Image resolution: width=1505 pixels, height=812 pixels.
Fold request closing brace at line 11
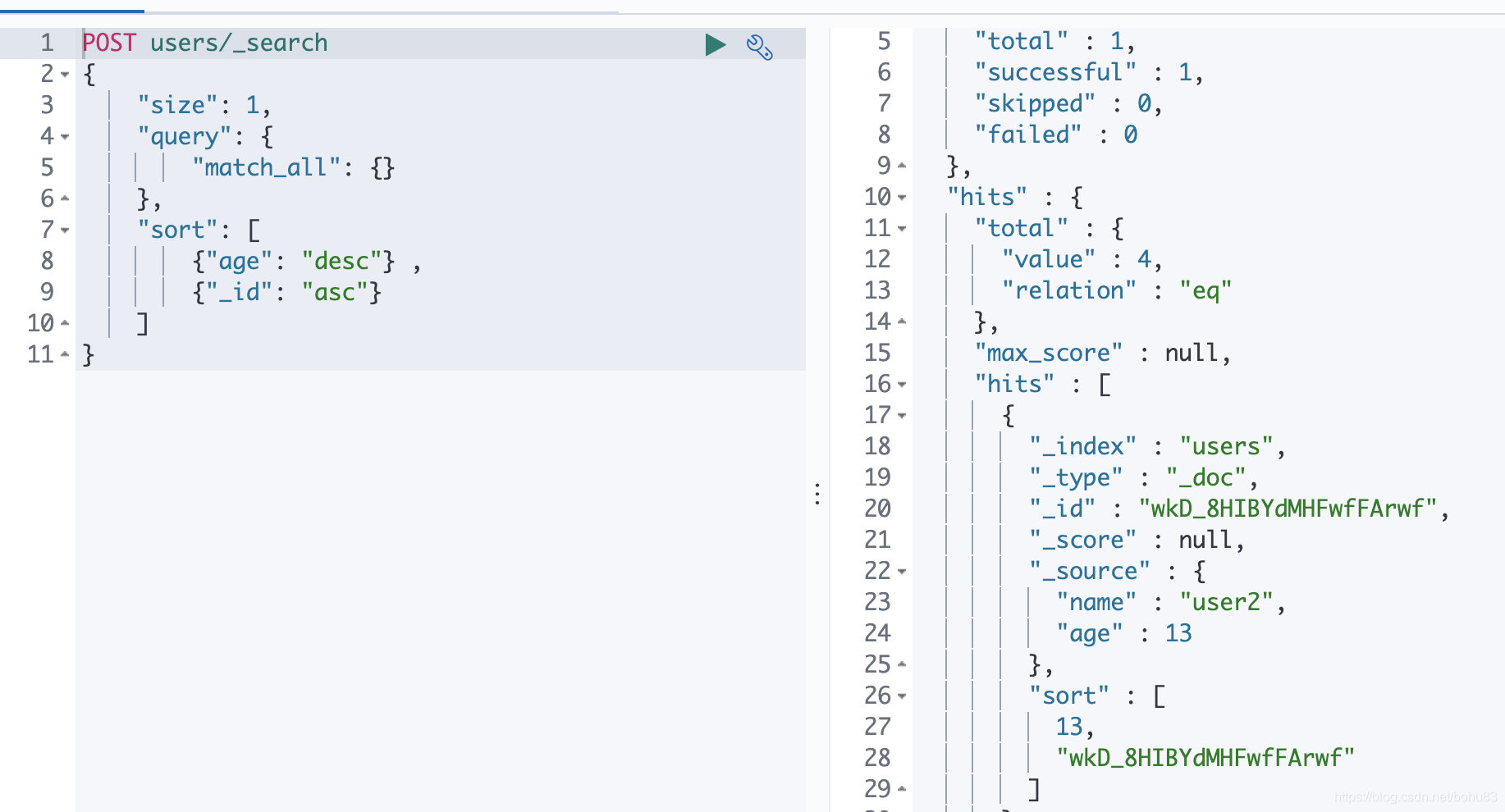65,355
